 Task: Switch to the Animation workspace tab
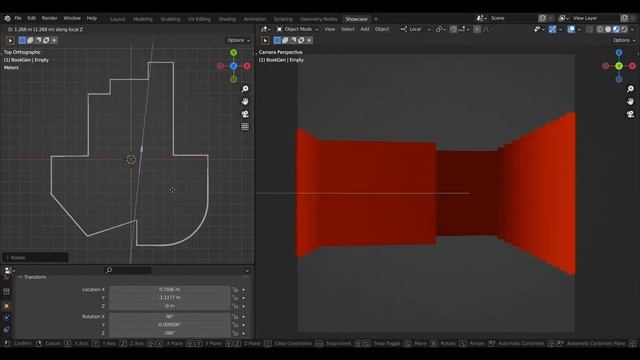pos(255,19)
